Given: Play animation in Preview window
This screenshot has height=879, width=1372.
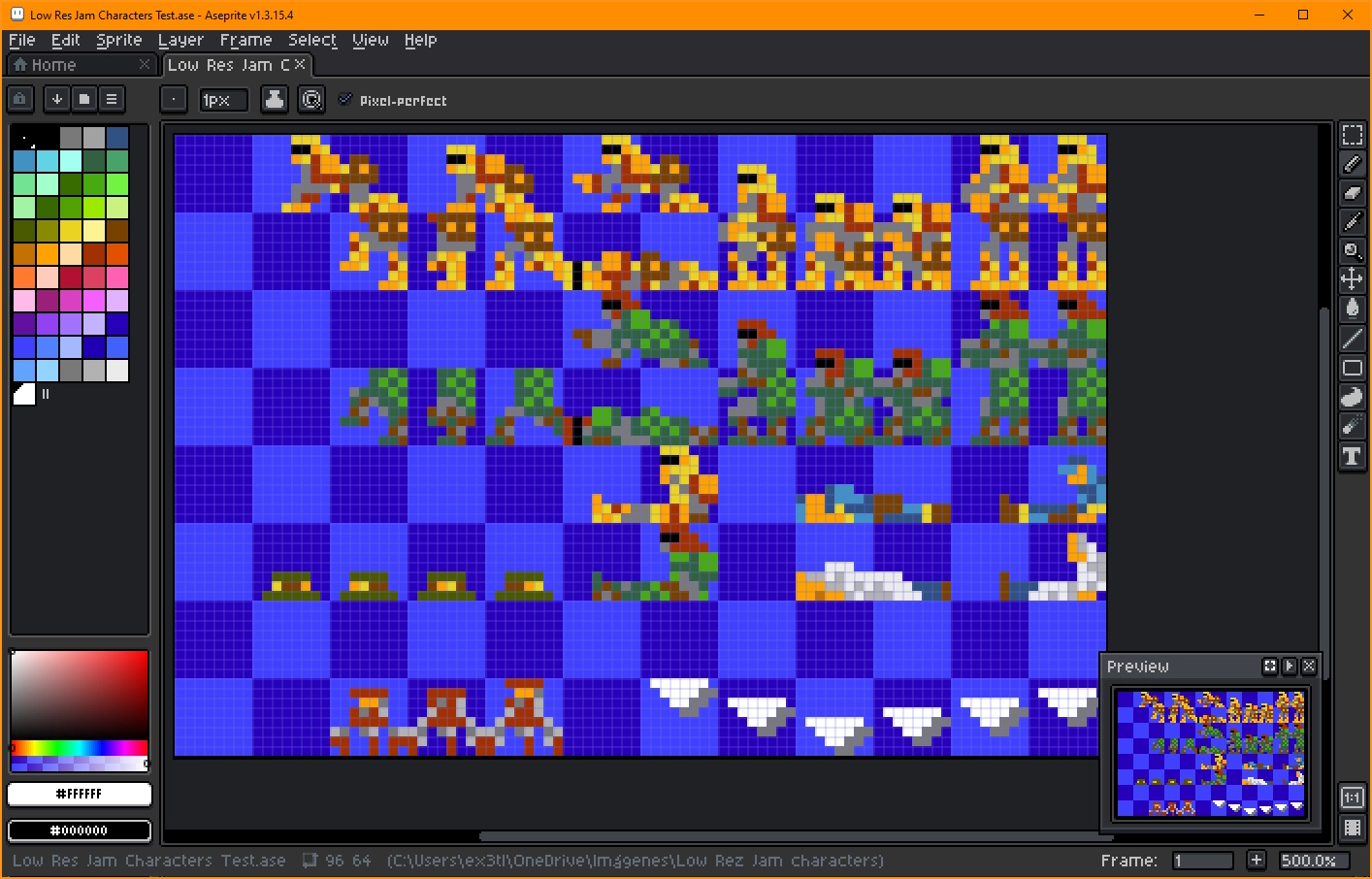Looking at the screenshot, I should point(1290,667).
